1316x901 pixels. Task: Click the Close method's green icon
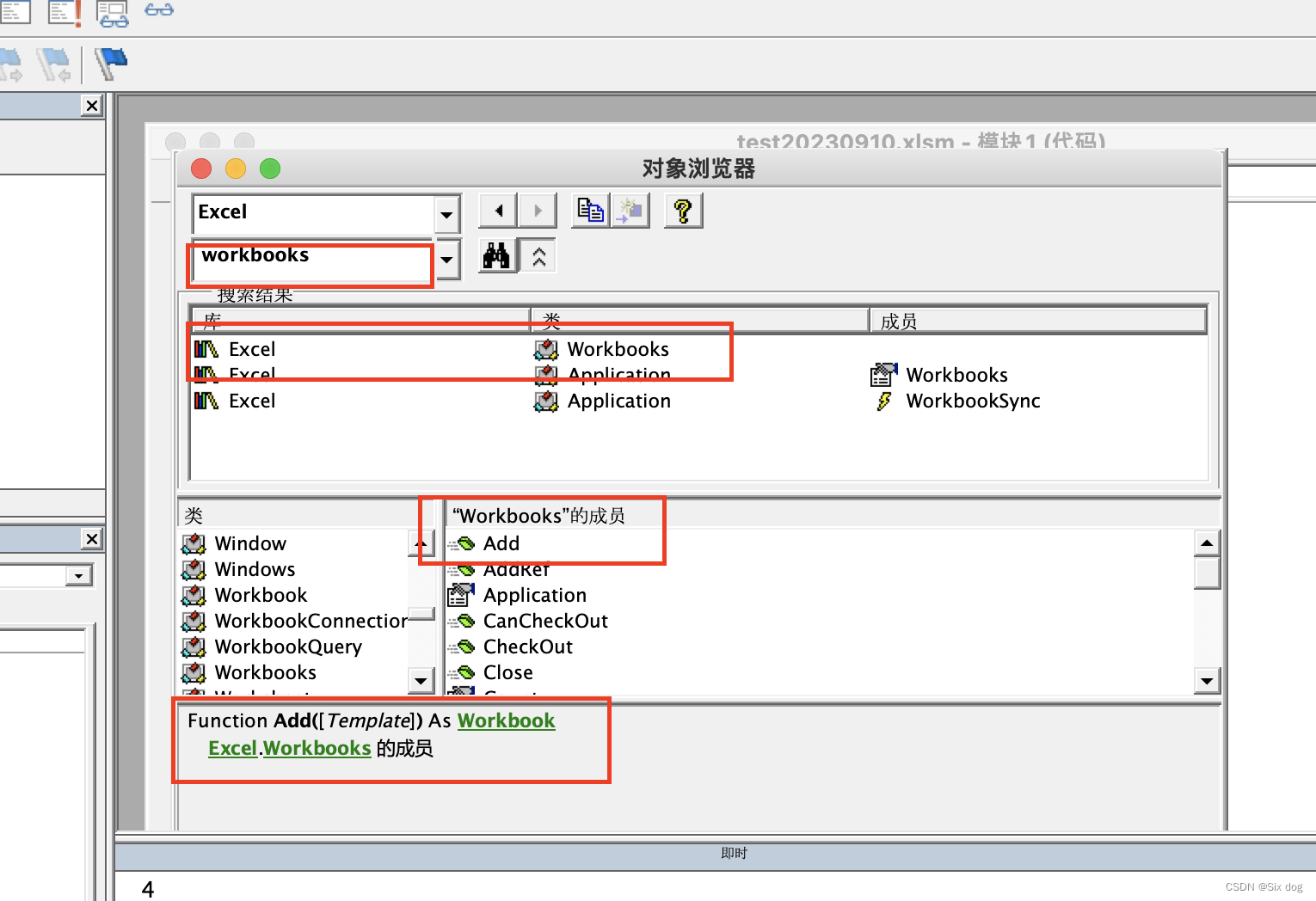462,672
